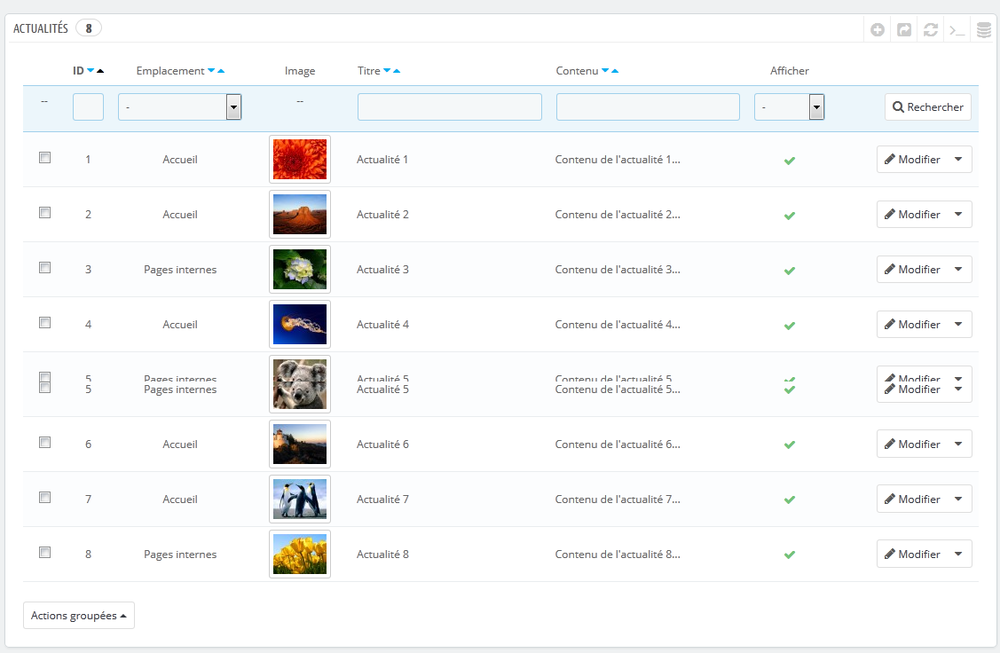Image resolution: width=1000 pixels, height=653 pixels.
Task: Toggle the green checkmark status for Actualité 8
Action: tap(789, 555)
